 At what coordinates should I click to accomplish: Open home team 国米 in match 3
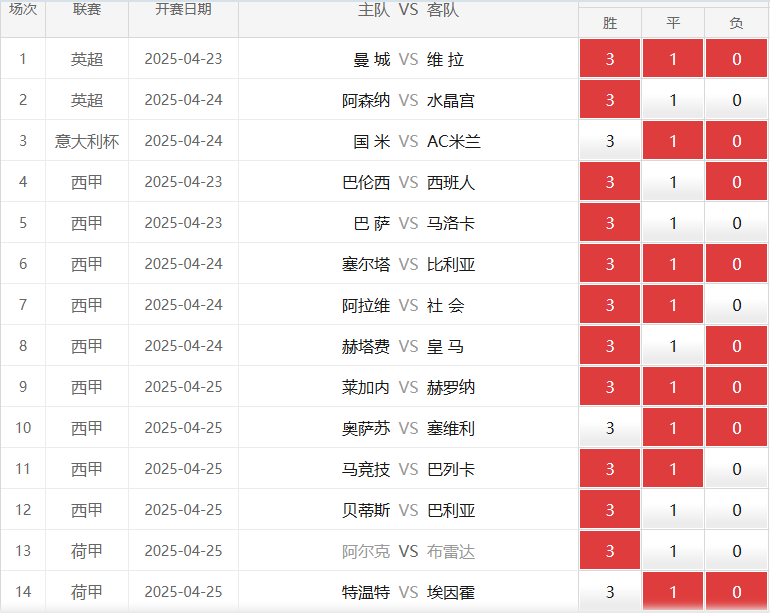pos(372,141)
